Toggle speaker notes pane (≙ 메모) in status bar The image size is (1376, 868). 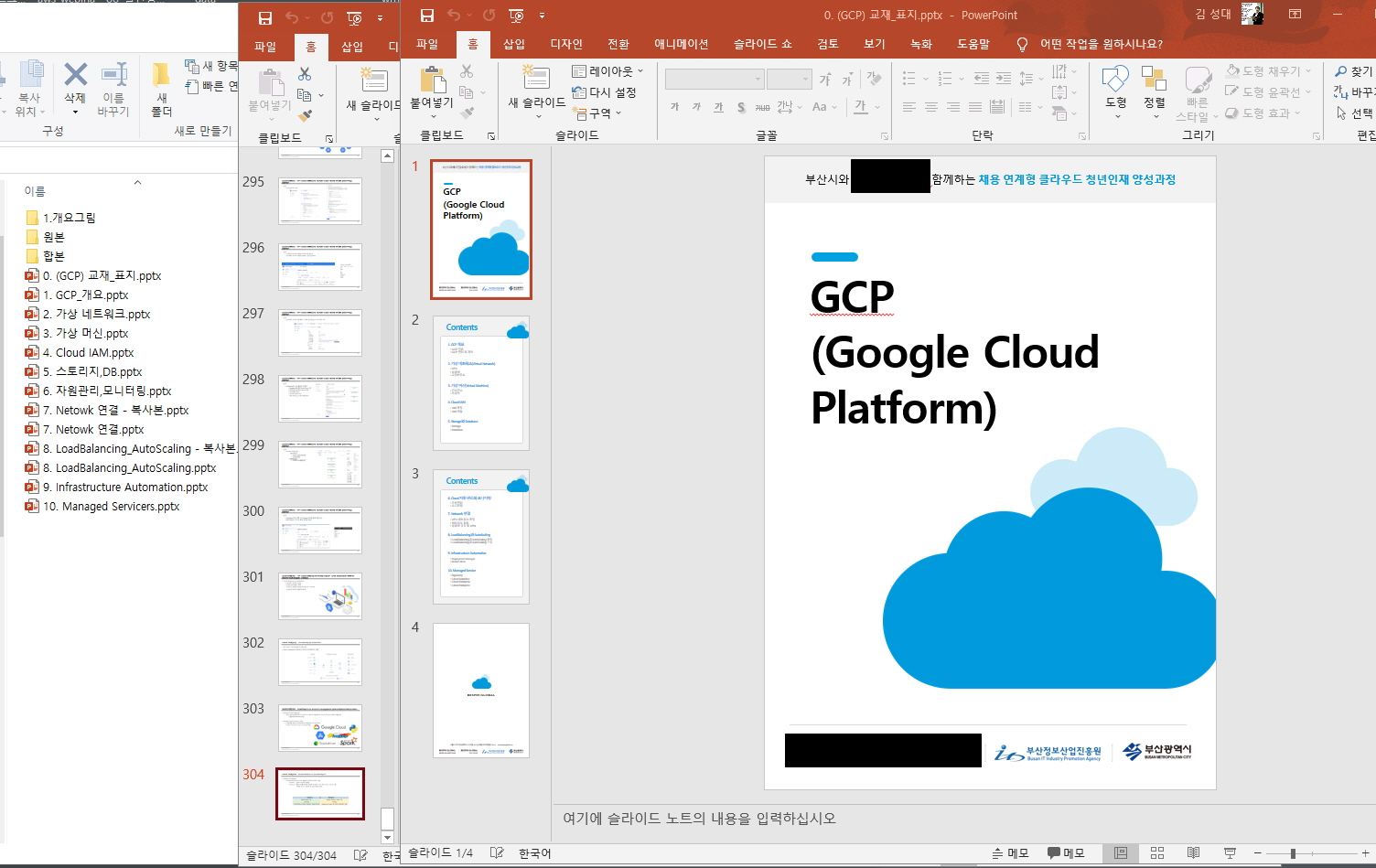1010,852
